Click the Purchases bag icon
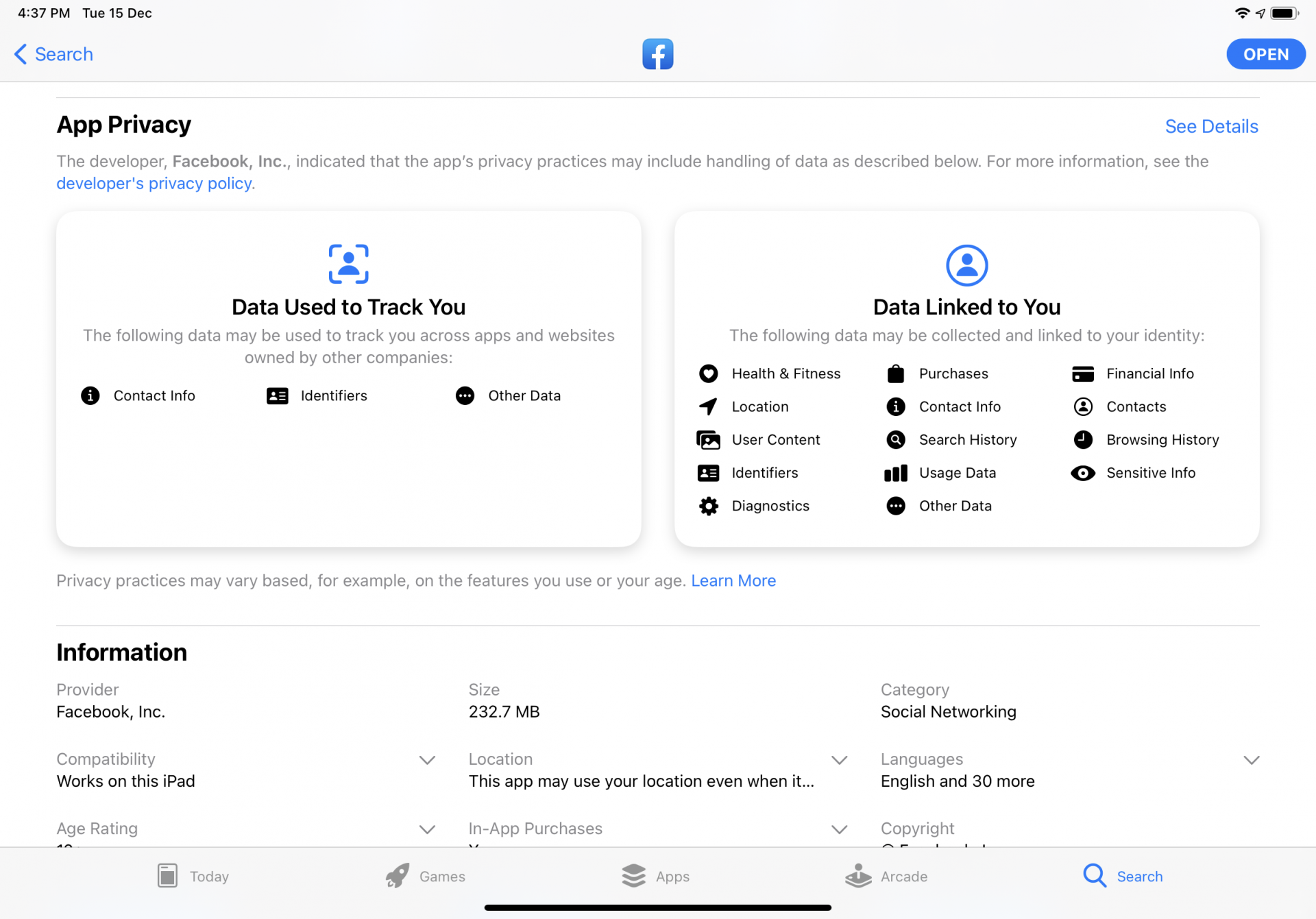This screenshot has height=919, width=1316. [x=895, y=373]
